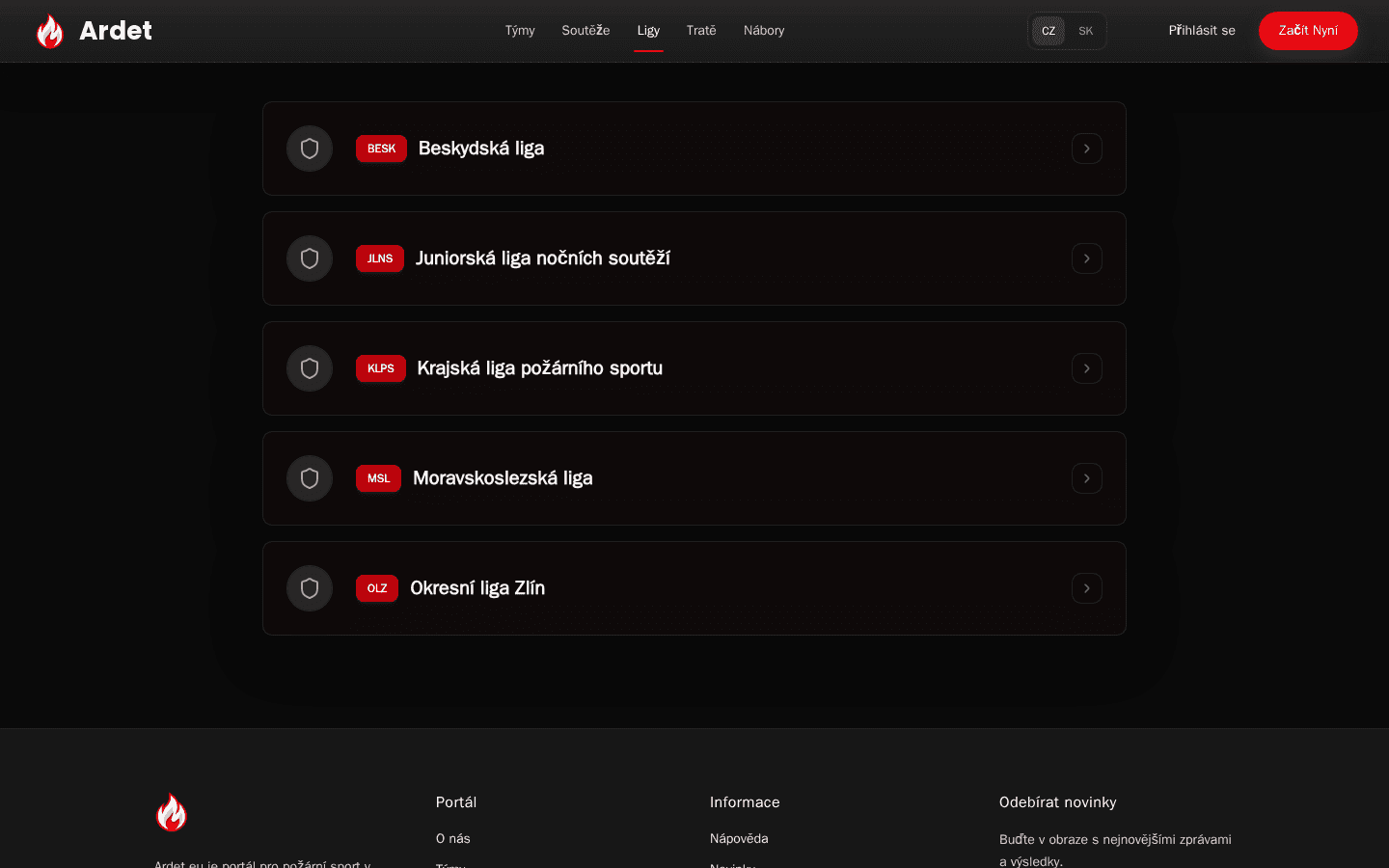Screen dimensions: 1389x868
Task: Open the Tratě menu item
Action: (x=701, y=31)
